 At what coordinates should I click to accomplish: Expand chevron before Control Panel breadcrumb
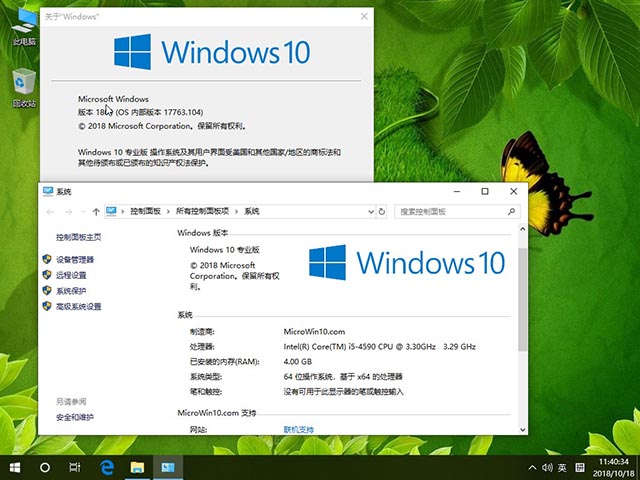pyautogui.click(x=122, y=211)
